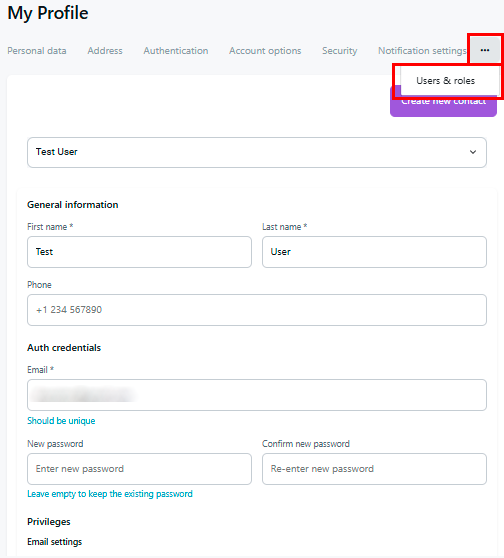Click into the Phone number field
The image size is (504, 558).
click(257, 310)
